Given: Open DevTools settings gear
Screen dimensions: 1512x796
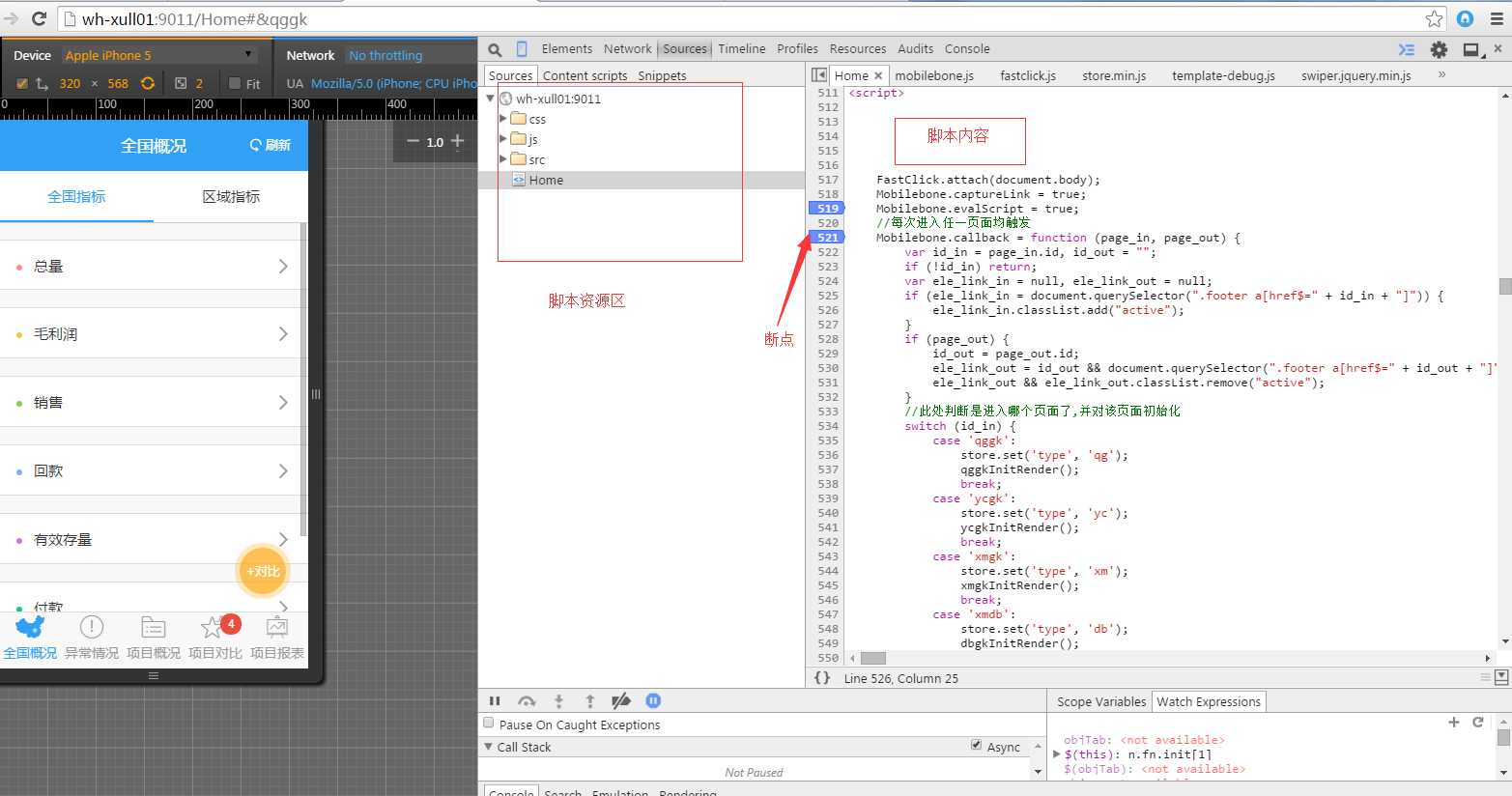Looking at the screenshot, I should click(x=1440, y=49).
